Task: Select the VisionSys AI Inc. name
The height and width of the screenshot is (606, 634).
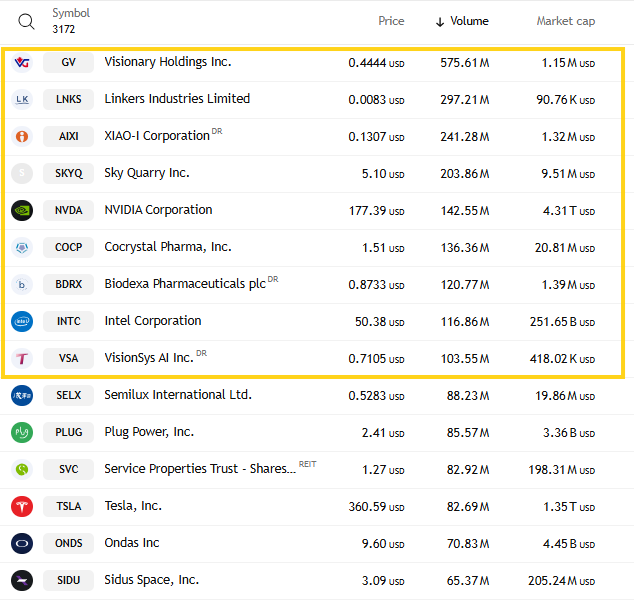Action: [x=149, y=358]
